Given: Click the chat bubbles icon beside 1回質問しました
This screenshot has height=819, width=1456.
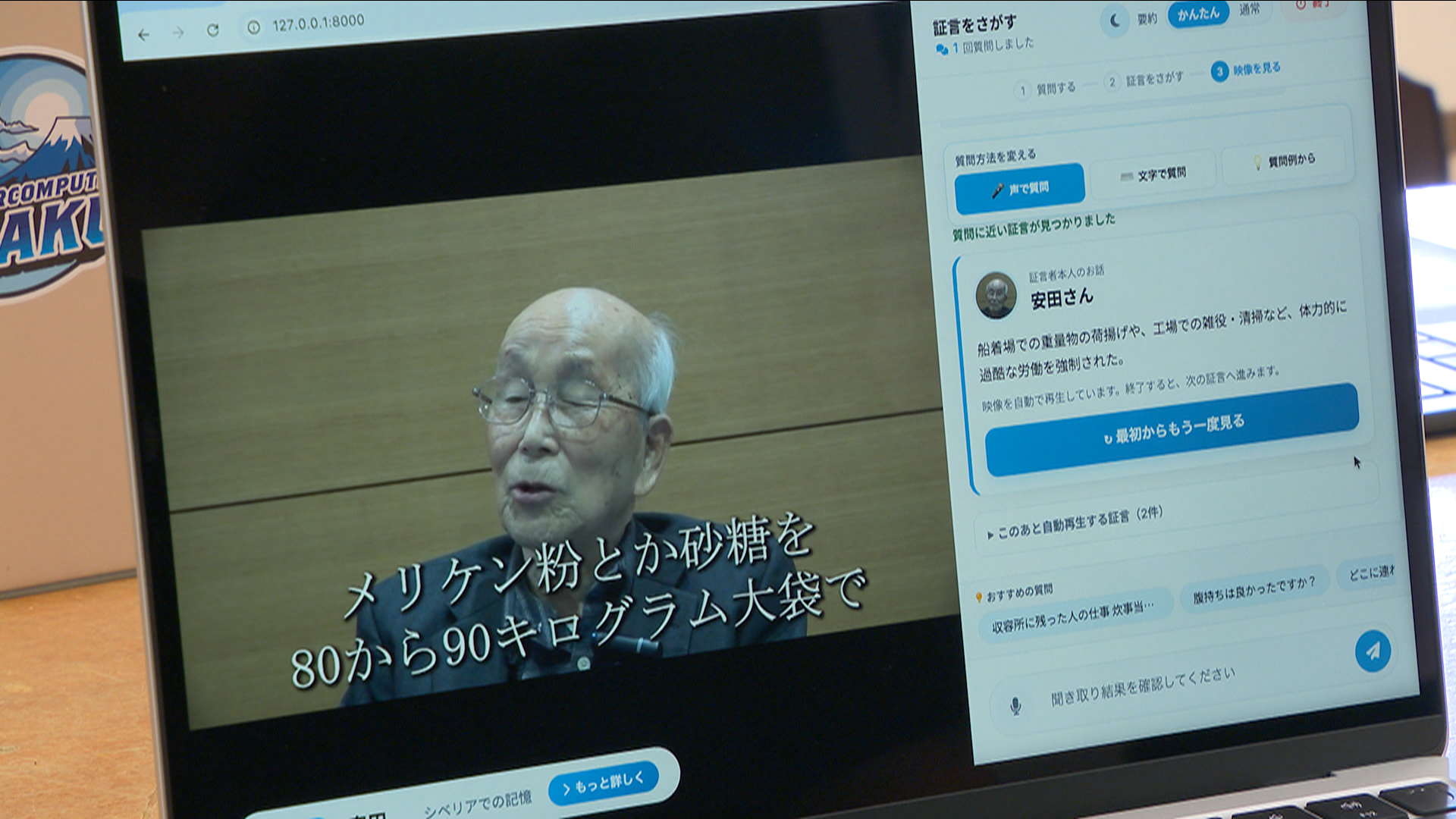Looking at the screenshot, I should pos(942,49).
